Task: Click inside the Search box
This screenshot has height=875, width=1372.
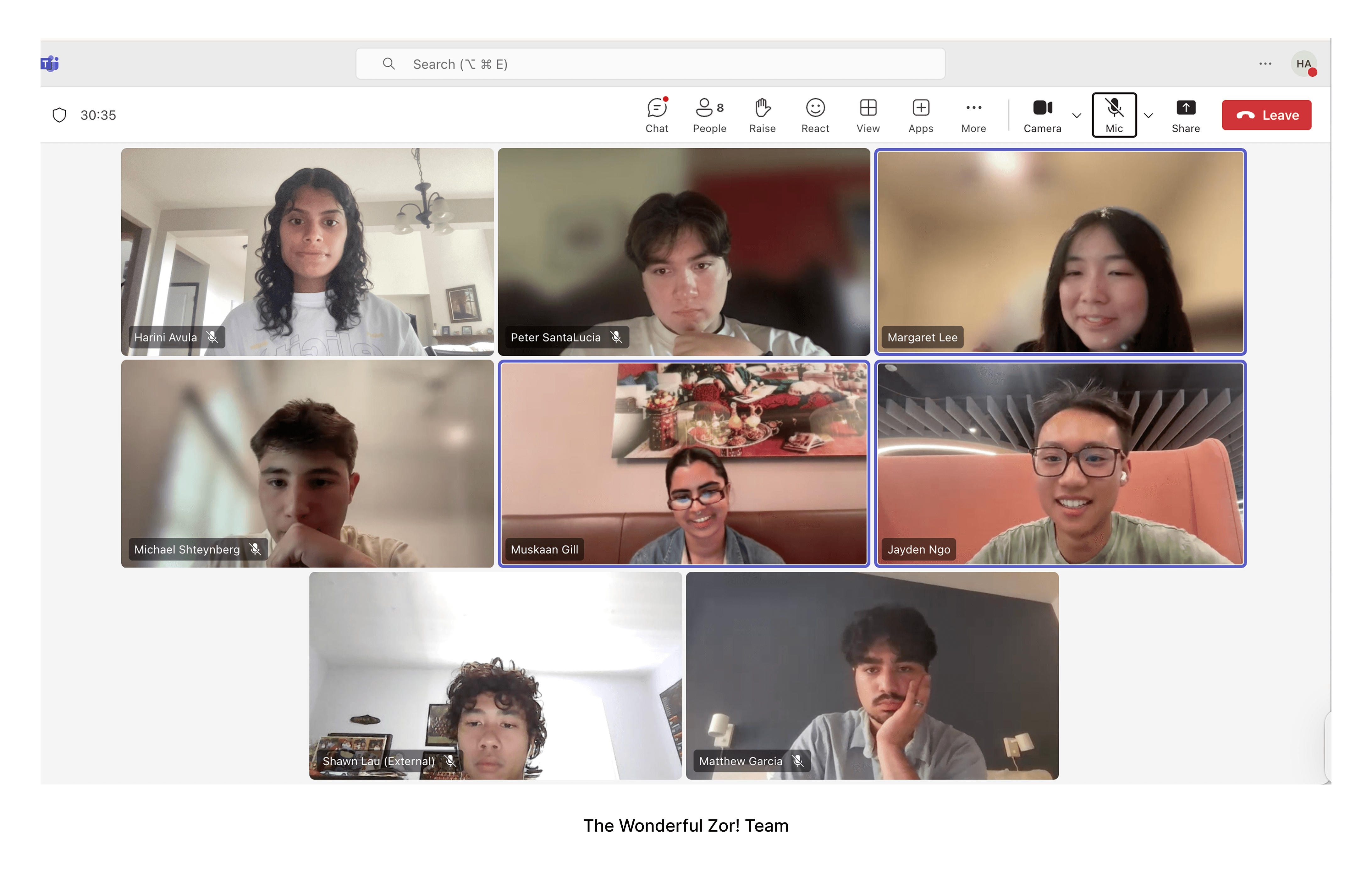Action: click(649, 64)
